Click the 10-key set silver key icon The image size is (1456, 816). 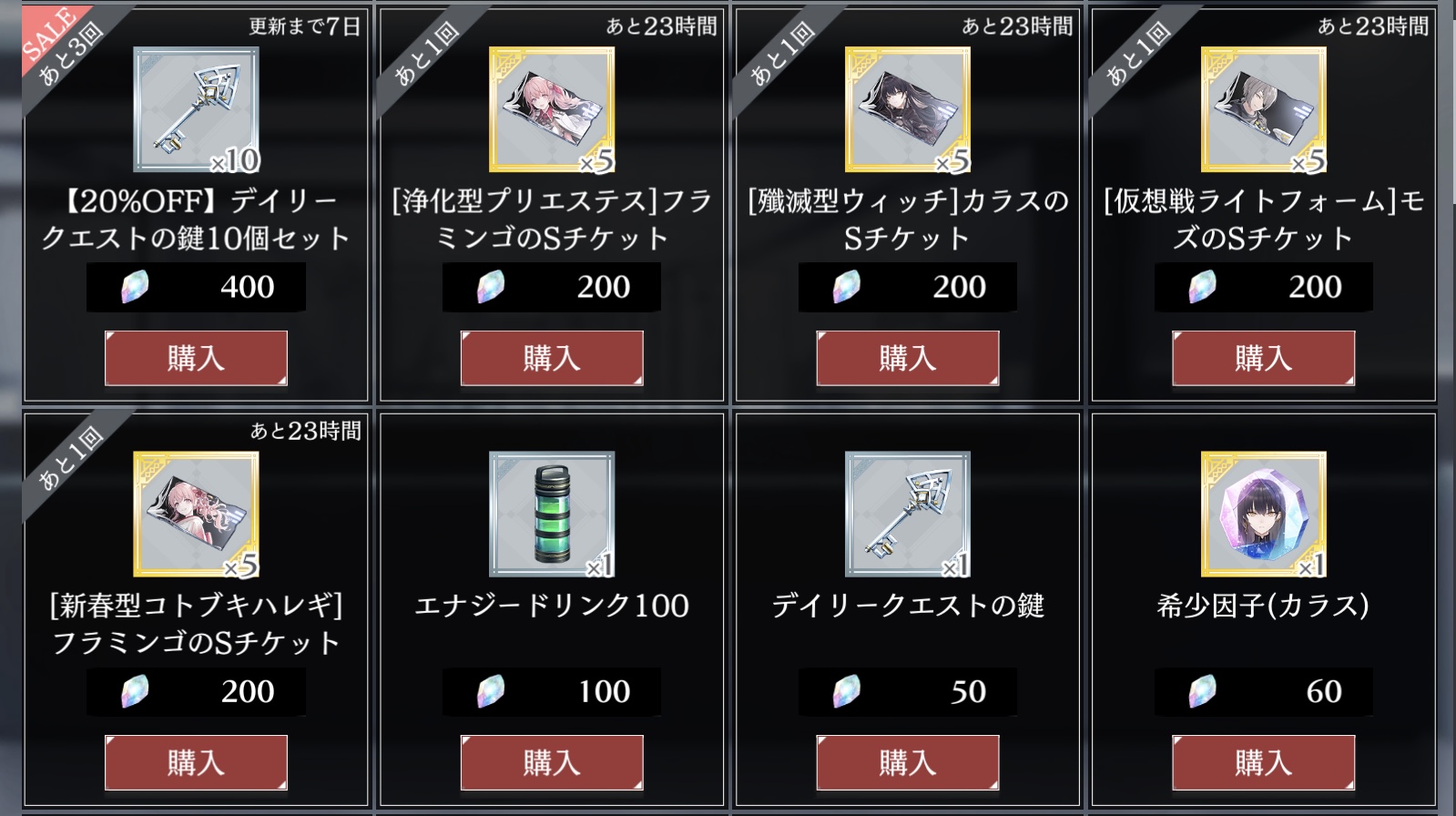point(196,110)
